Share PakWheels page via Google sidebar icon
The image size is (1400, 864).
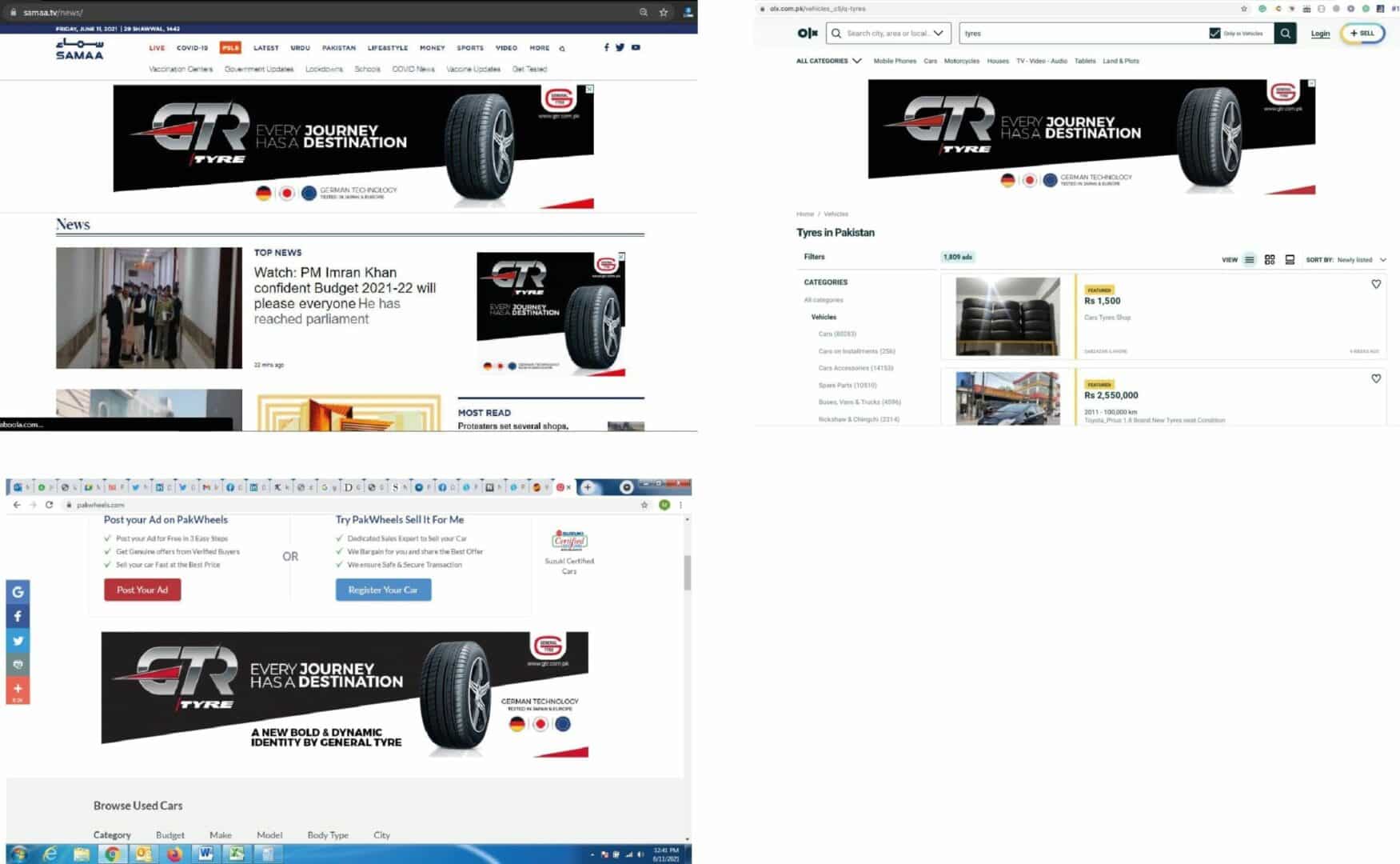tap(18, 592)
